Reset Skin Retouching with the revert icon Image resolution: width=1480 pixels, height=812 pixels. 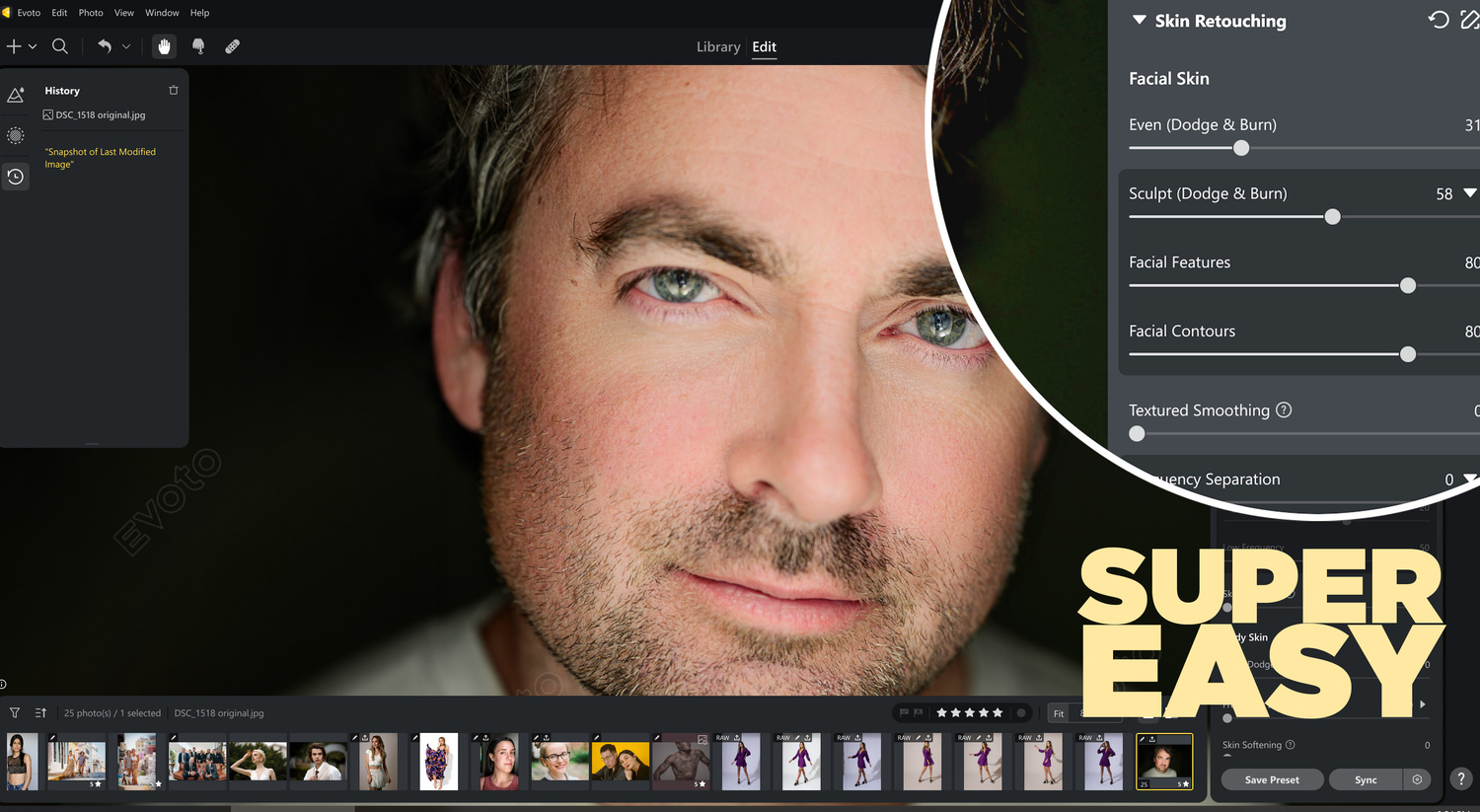1439,20
